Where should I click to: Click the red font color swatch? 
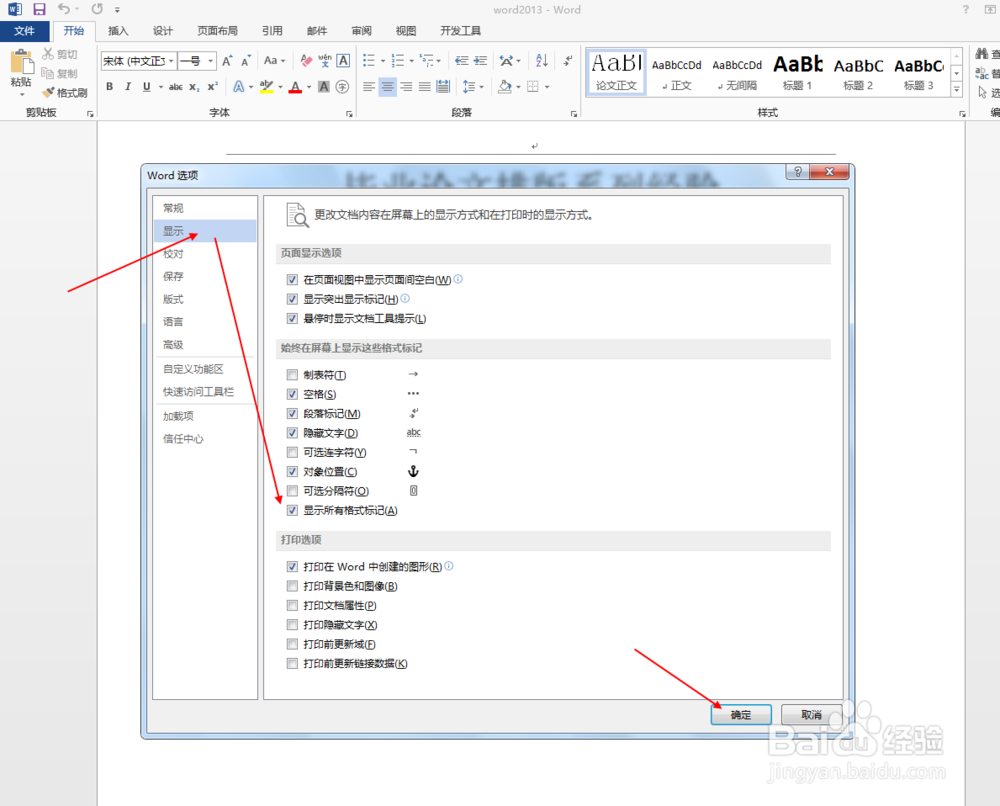pos(296,88)
